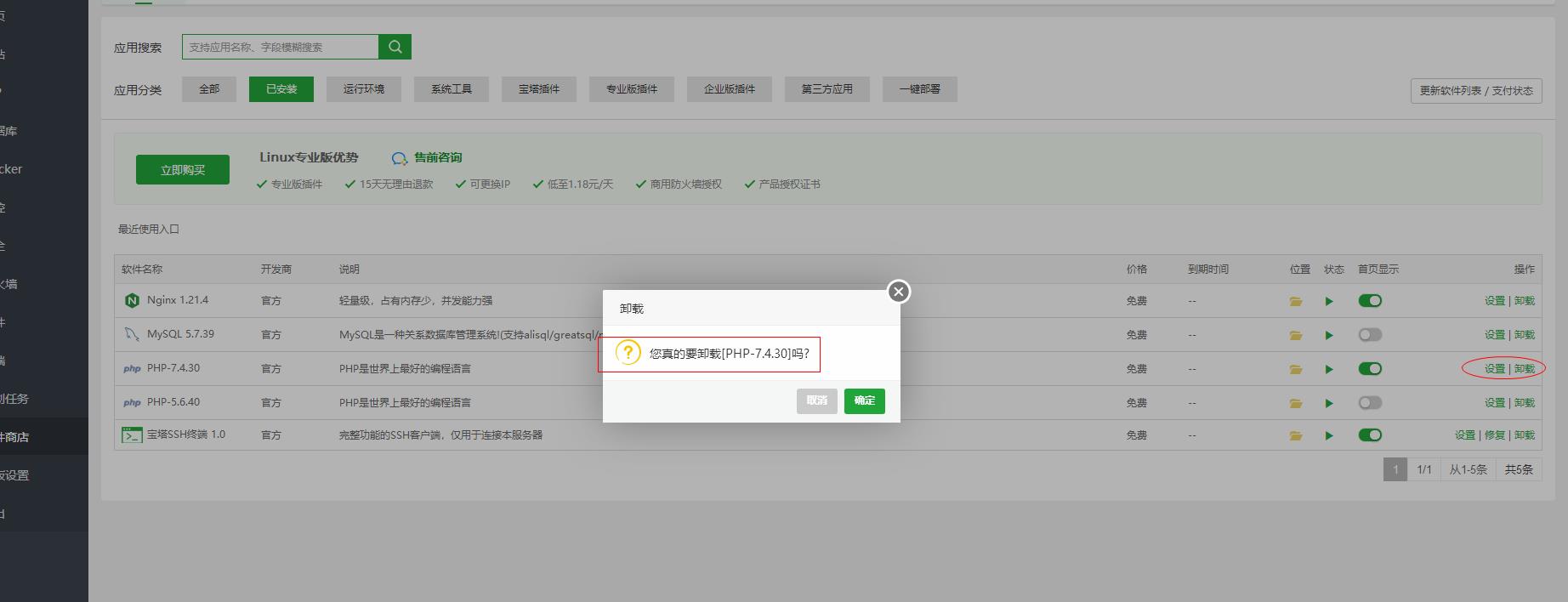Image resolution: width=1568 pixels, height=602 pixels.
Task: Disable homepage display for Nginx 1.21.4
Action: pyautogui.click(x=1370, y=300)
